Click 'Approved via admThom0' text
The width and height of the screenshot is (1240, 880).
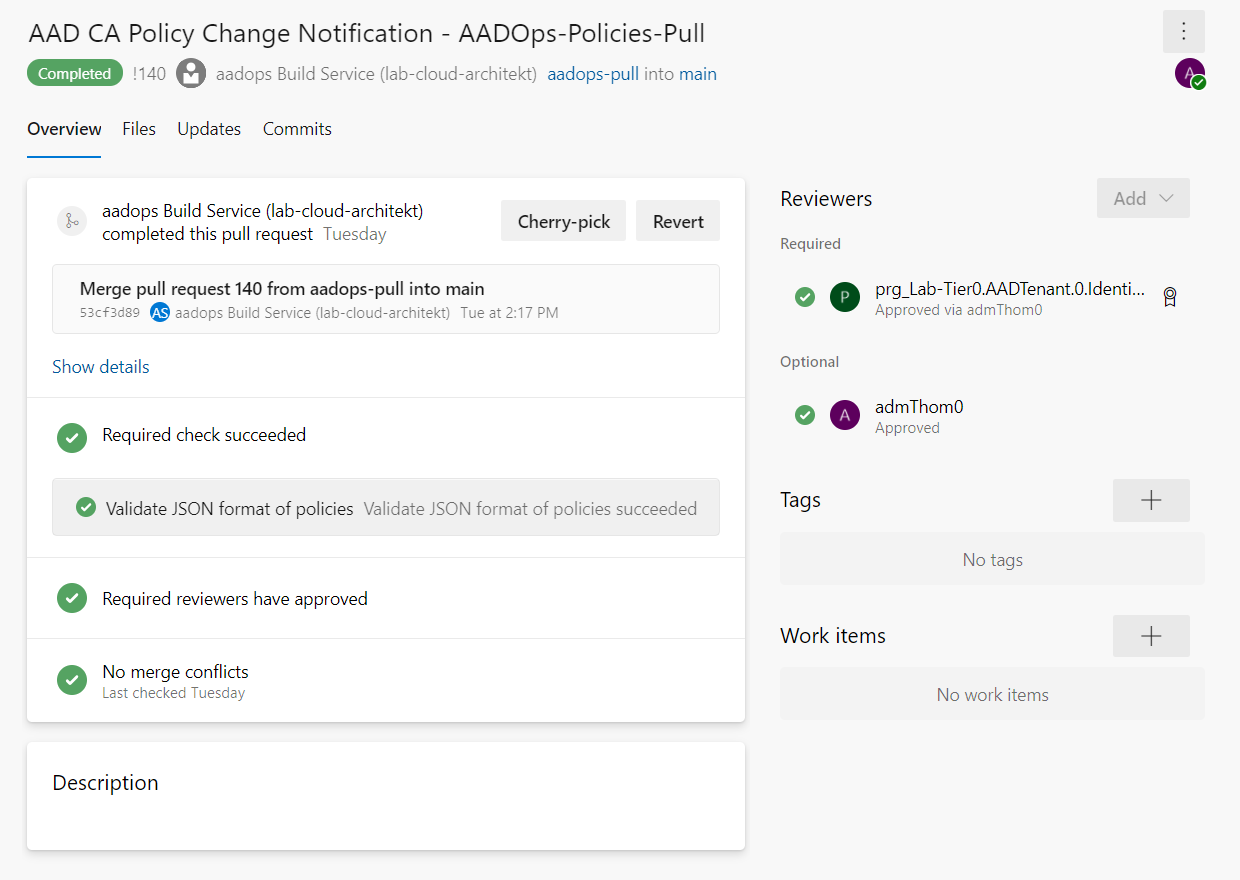959,310
